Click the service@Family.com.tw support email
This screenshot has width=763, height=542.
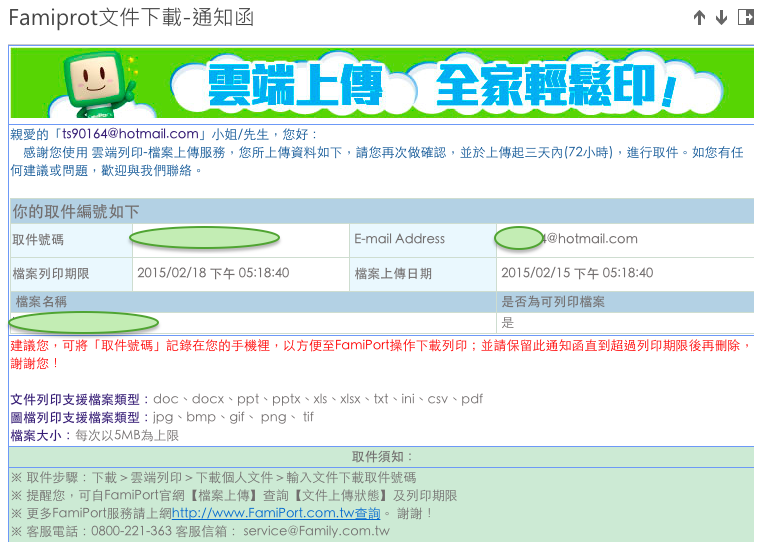pyautogui.click(x=316, y=531)
